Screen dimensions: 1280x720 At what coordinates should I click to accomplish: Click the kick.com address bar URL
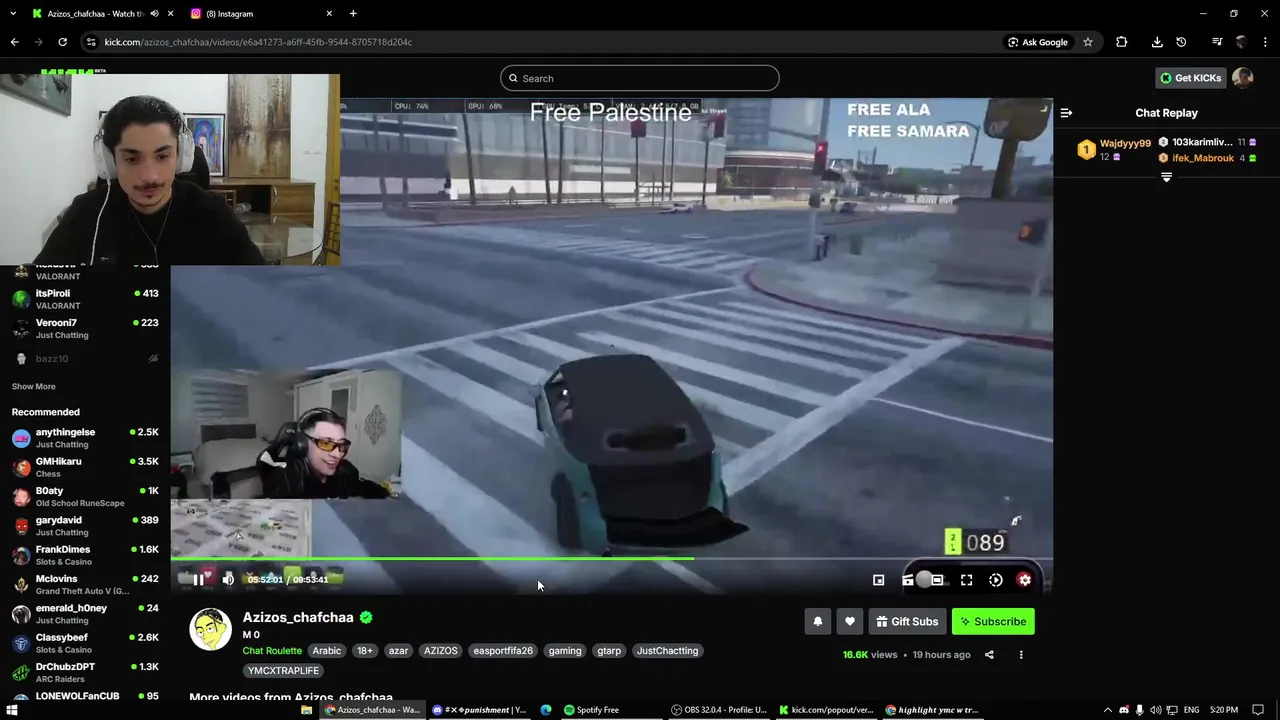pyautogui.click(x=258, y=42)
